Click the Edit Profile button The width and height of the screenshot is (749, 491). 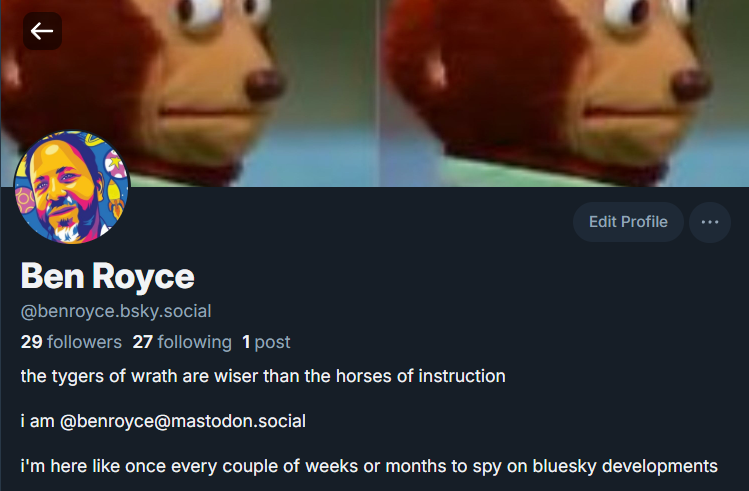(628, 222)
